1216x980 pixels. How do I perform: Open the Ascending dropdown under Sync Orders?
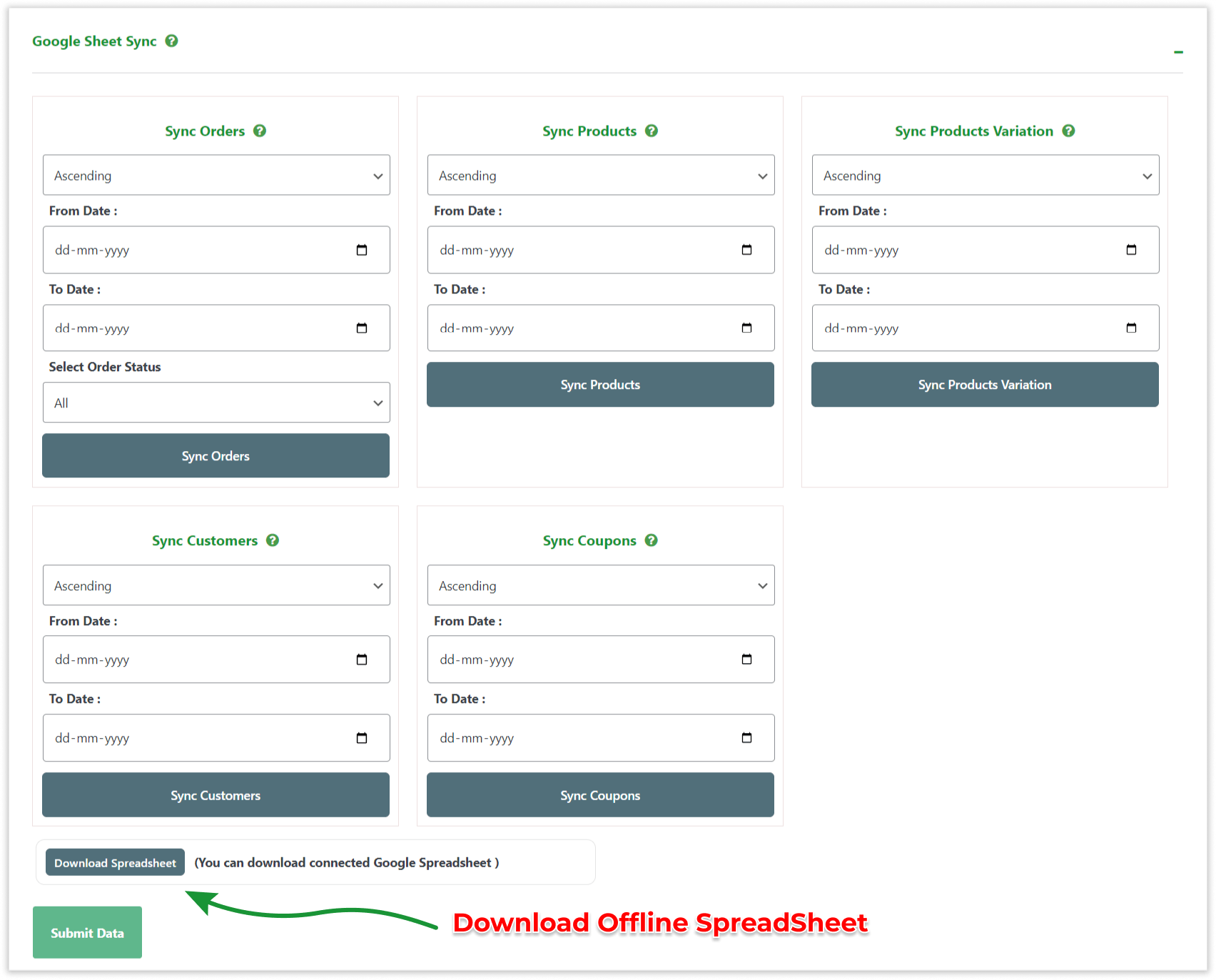[x=216, y=175]
